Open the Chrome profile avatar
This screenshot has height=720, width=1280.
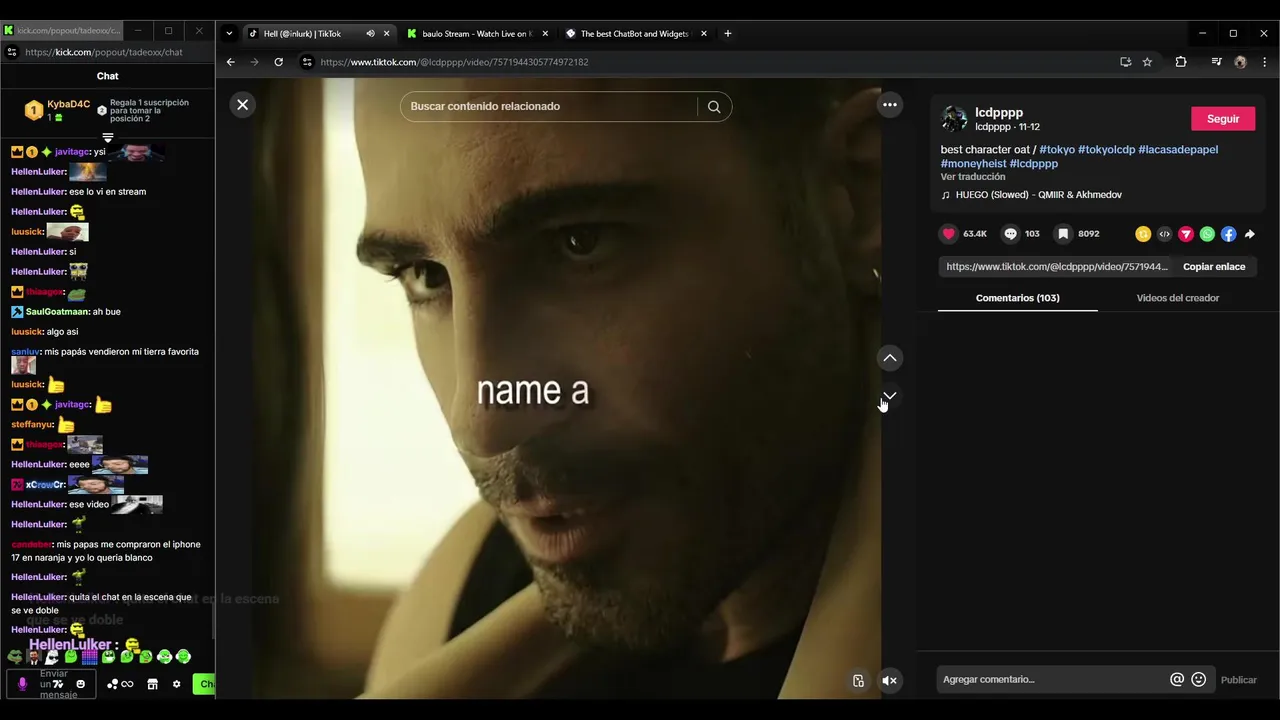coord(1240,62)
